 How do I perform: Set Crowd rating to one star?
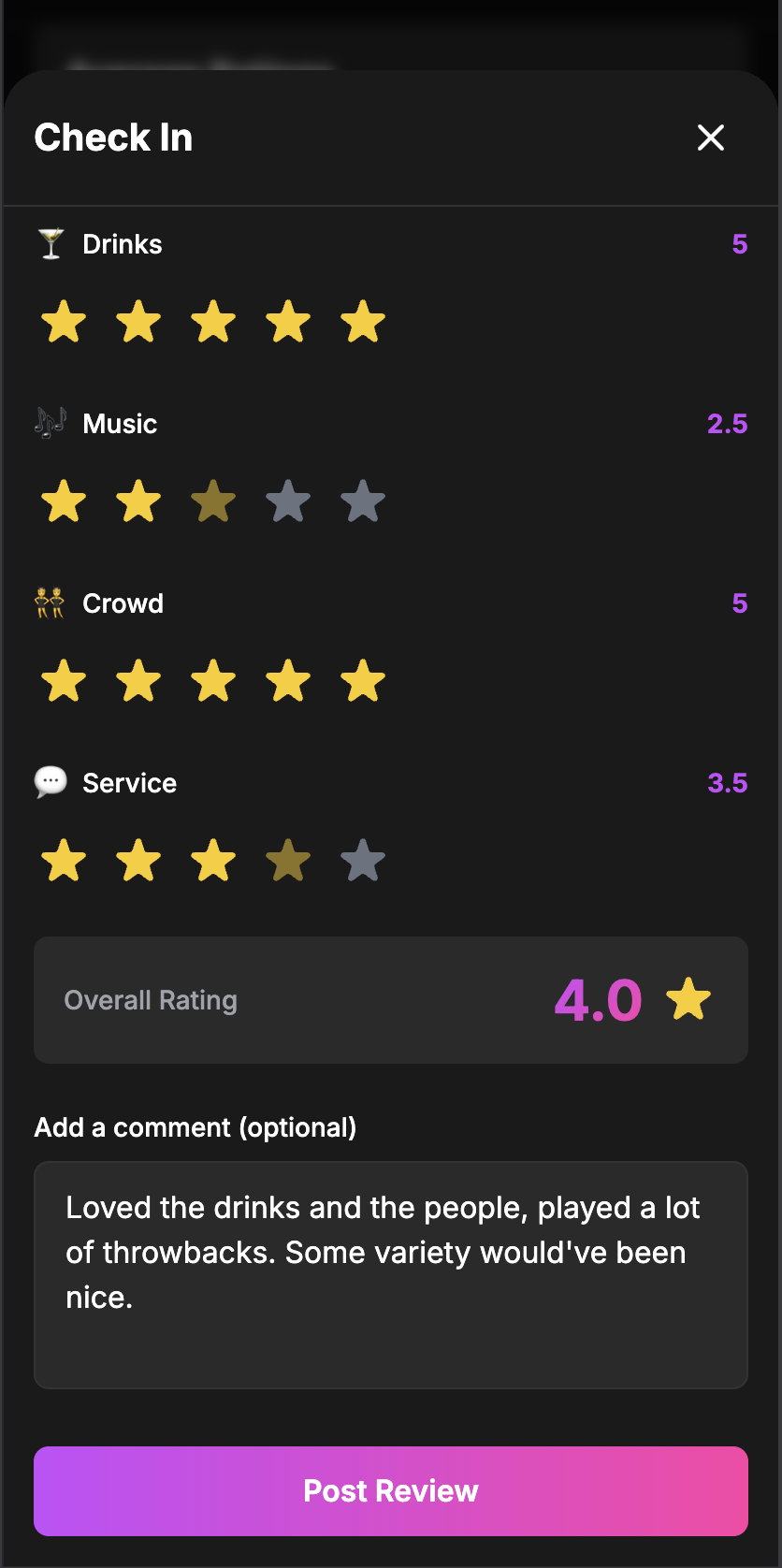tap(64, 681)
